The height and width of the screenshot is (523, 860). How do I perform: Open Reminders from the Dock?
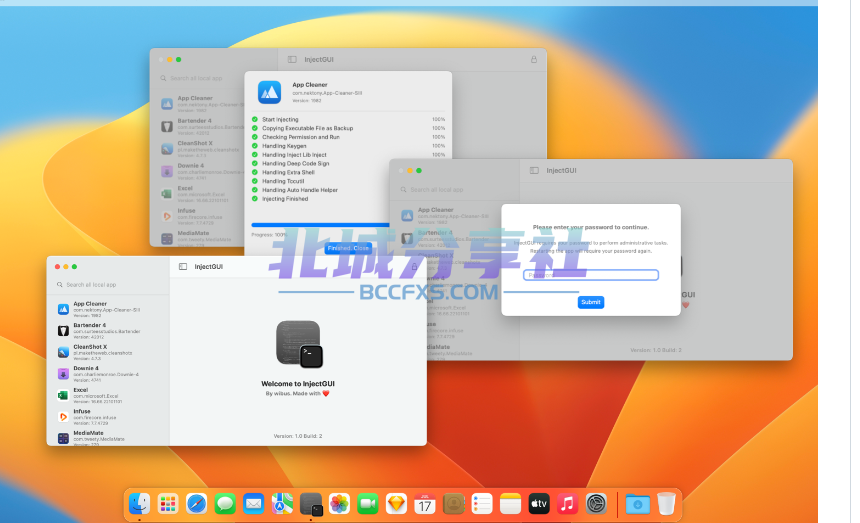point(482,503)
